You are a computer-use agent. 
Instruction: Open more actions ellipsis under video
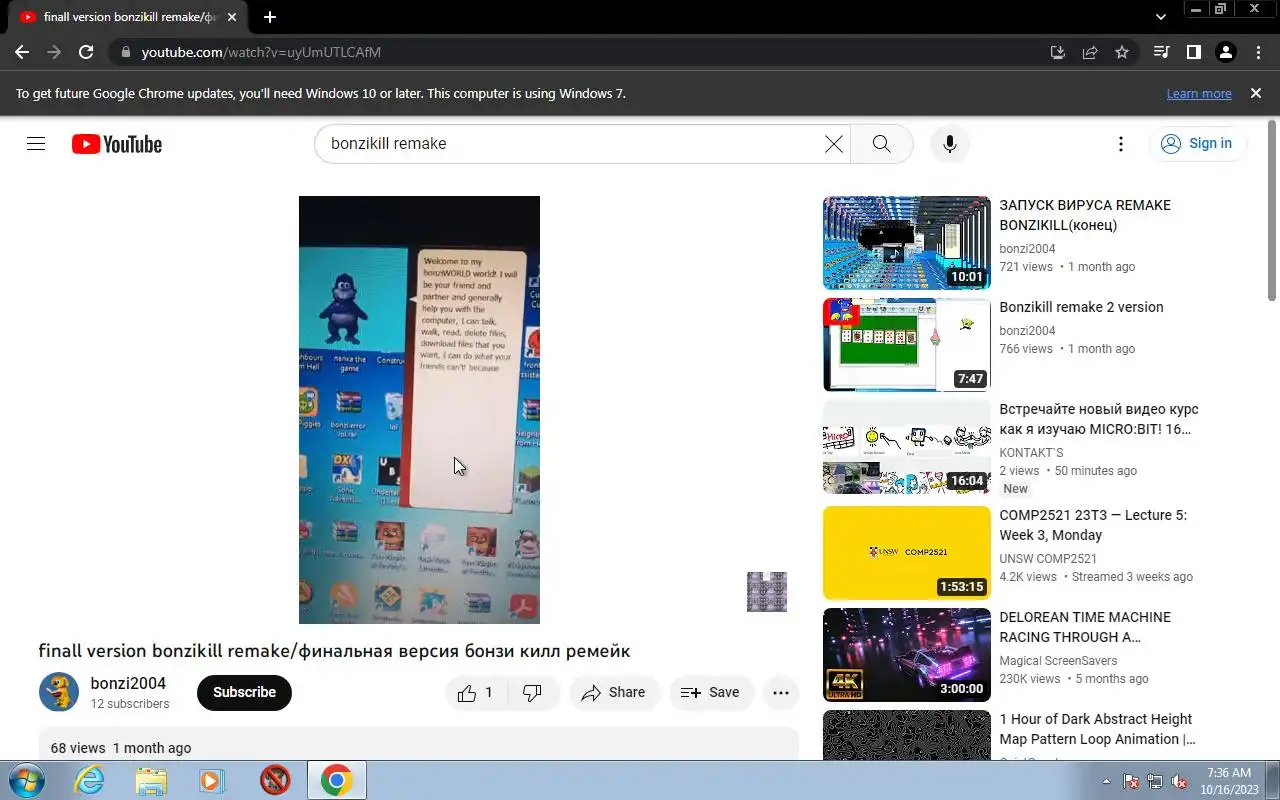coord(781,692)
